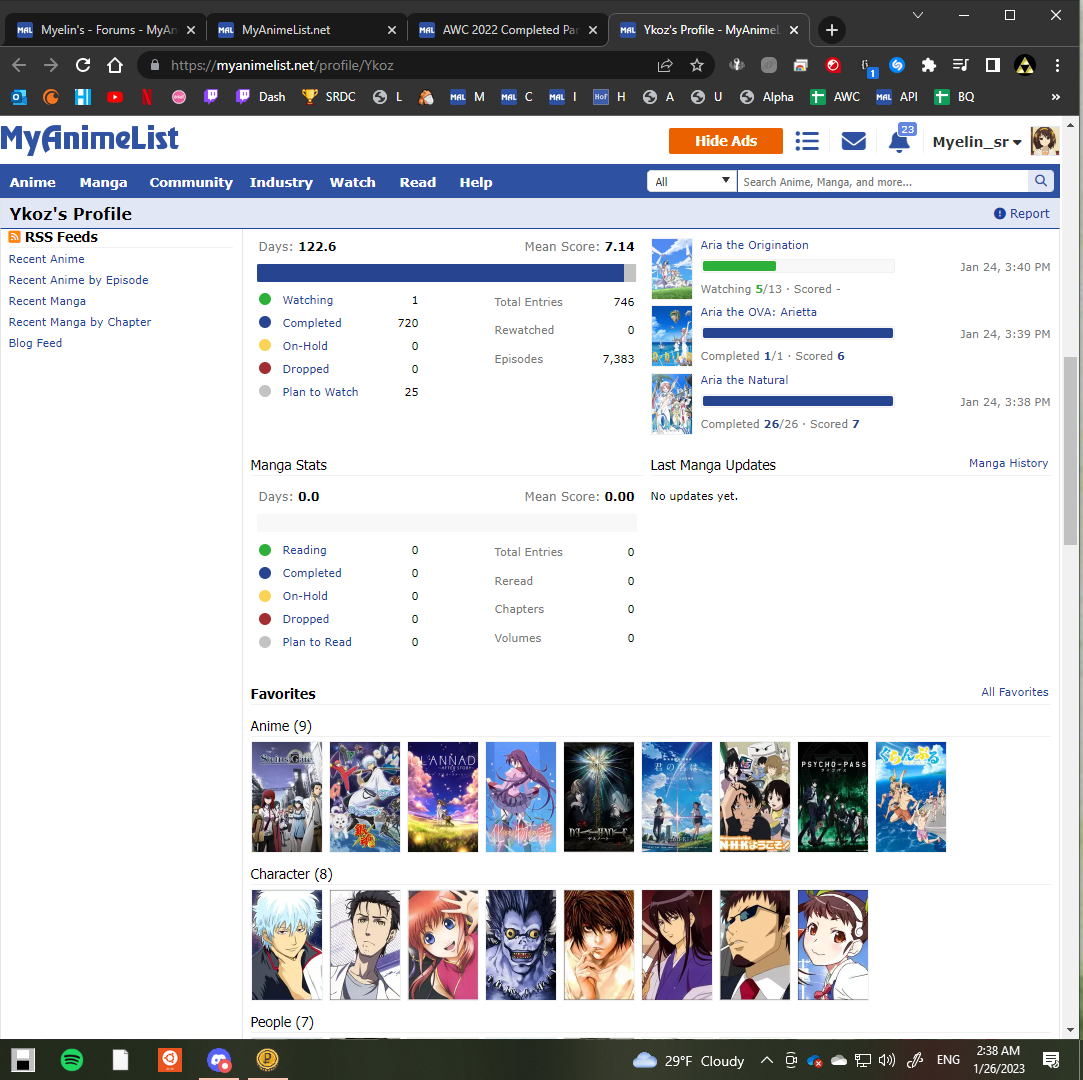Open the Clannad After Story favorite thumbnail
The width and height of the screenshot is (1083, 1080).
(443, 797)
